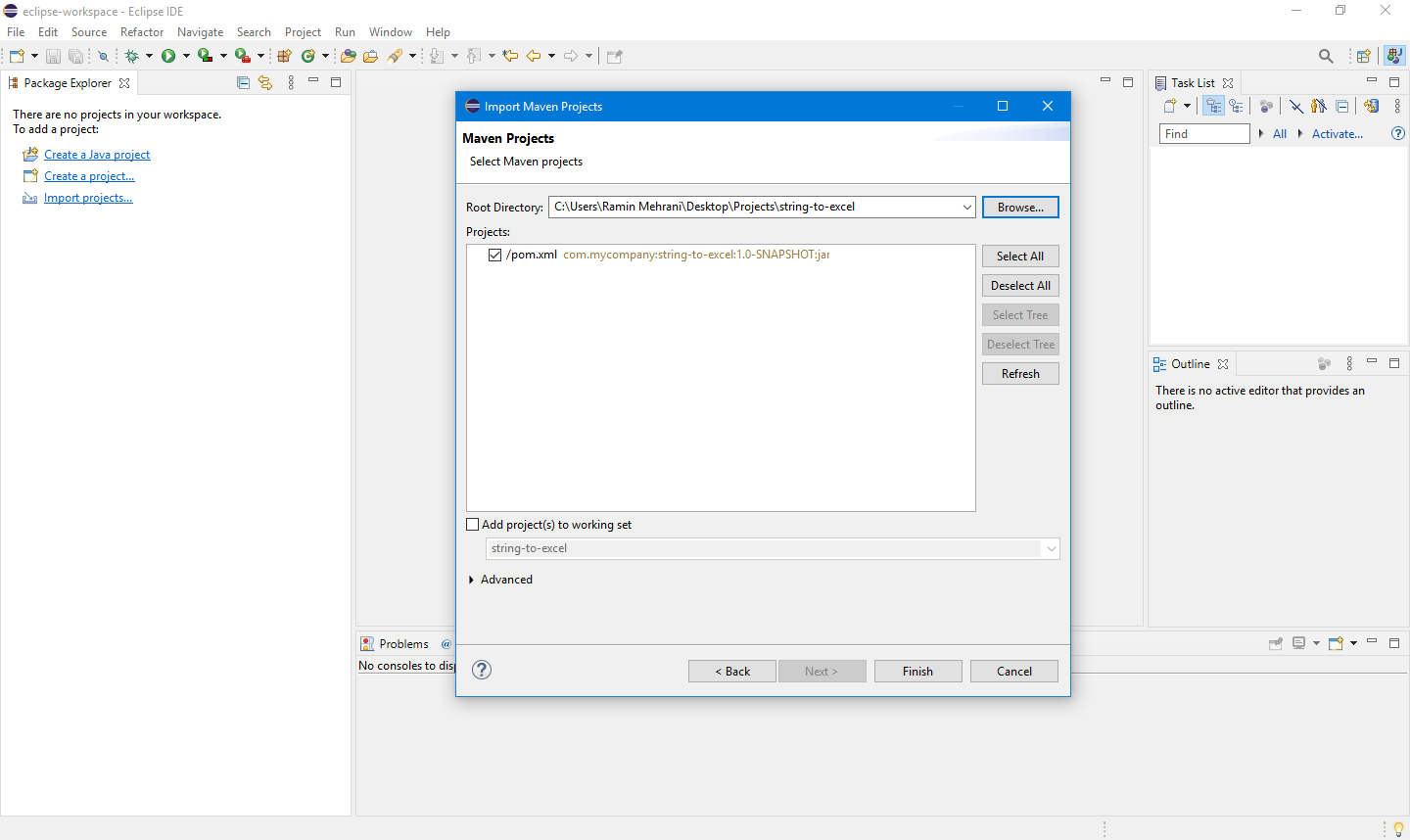Click the Save All toolbar icon
Screen dimensions: 1410x840
point(75,57)
